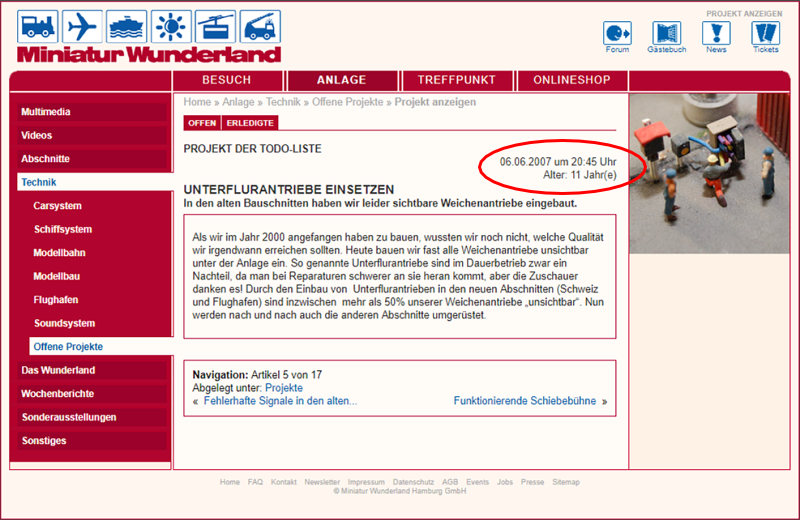Open Modellbau submenu item
The width and height of the screenshot is (800, 520).
pyautogui.click(x=57, y=276)
